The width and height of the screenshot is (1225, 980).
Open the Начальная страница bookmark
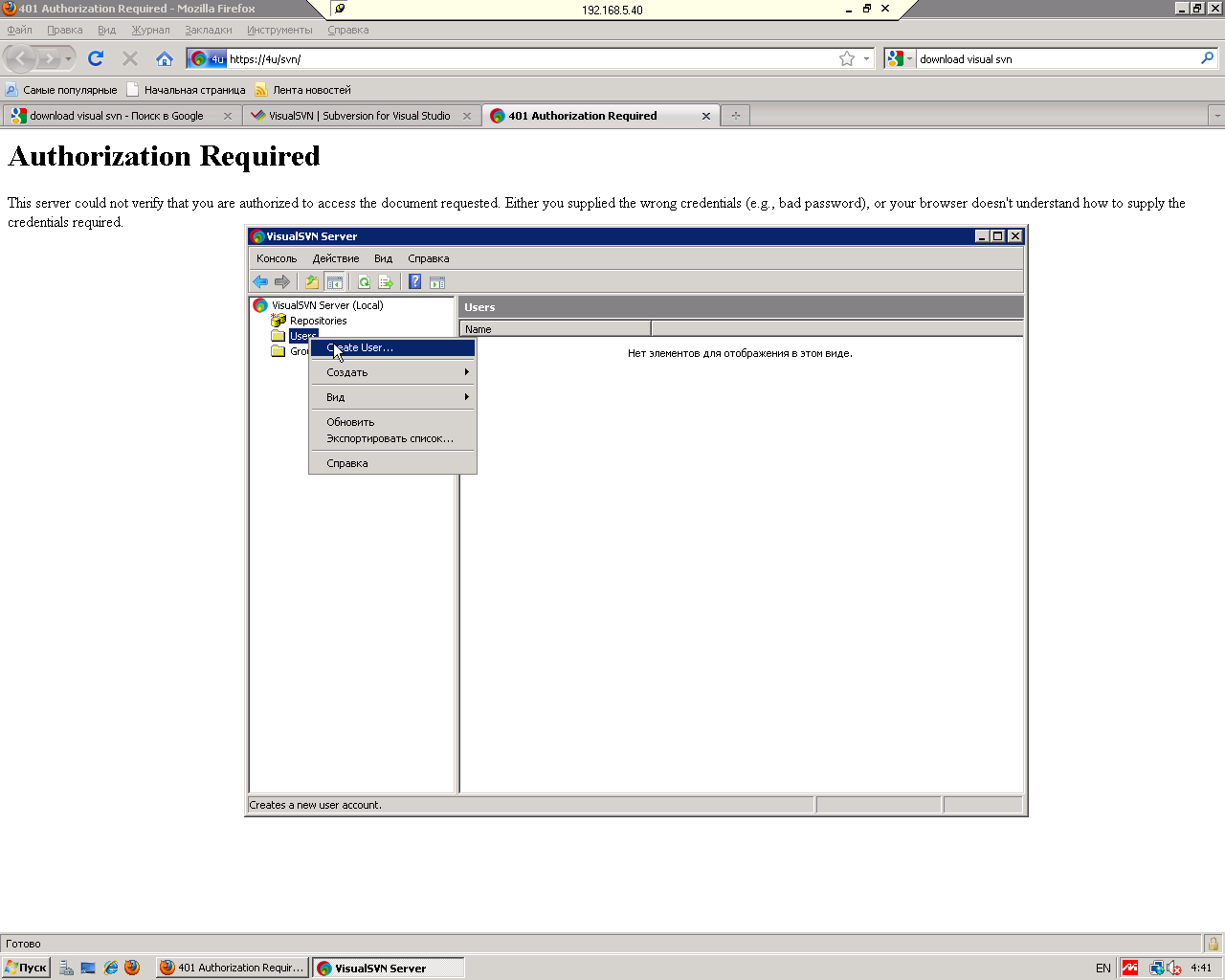[186, 90]
